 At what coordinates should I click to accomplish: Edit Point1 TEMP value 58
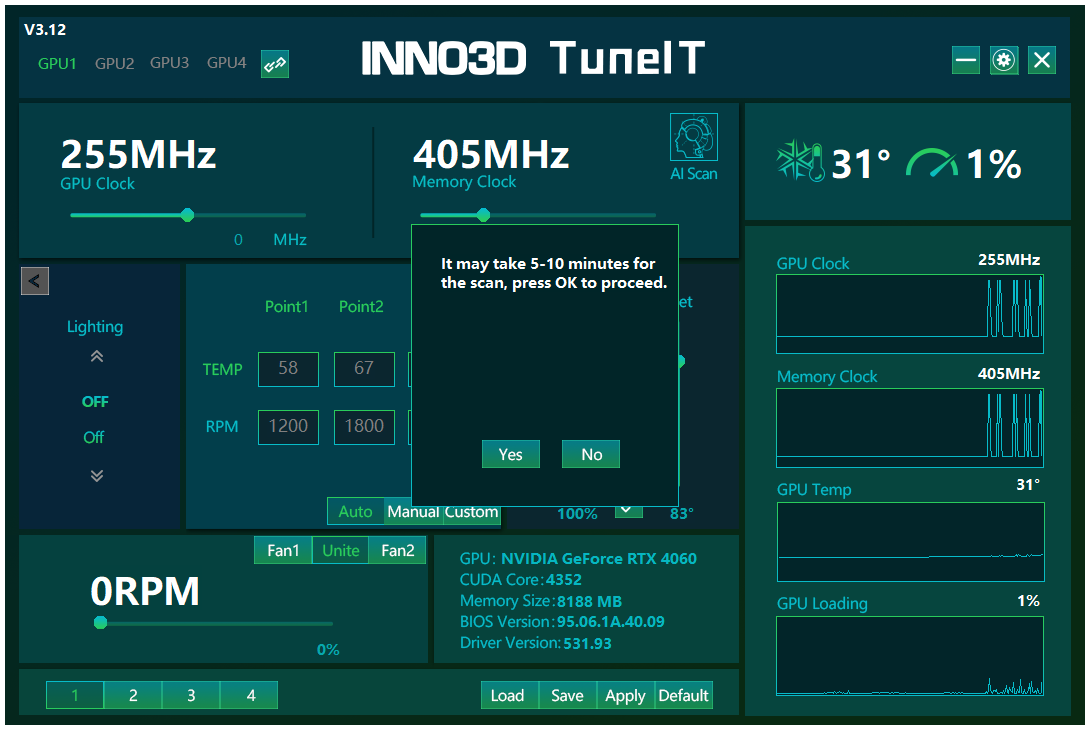(288, 369)
